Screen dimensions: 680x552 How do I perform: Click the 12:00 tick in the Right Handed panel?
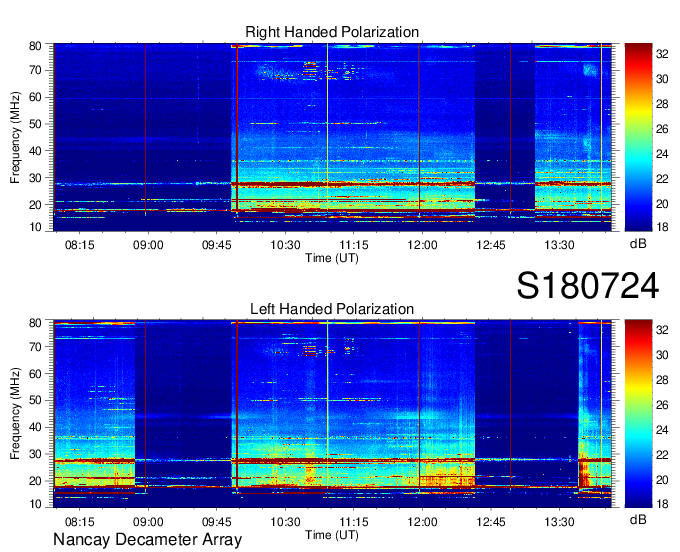[x=422, y=245]
